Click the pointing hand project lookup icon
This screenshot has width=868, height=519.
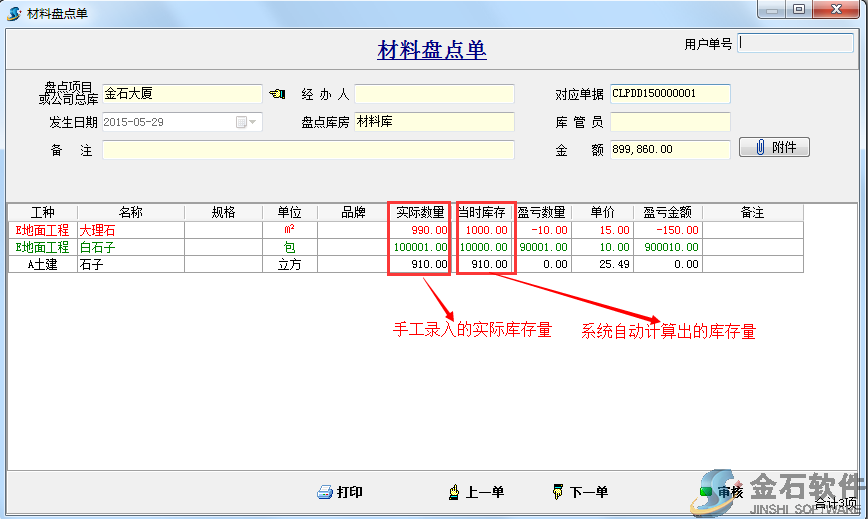tap(277, 94)
